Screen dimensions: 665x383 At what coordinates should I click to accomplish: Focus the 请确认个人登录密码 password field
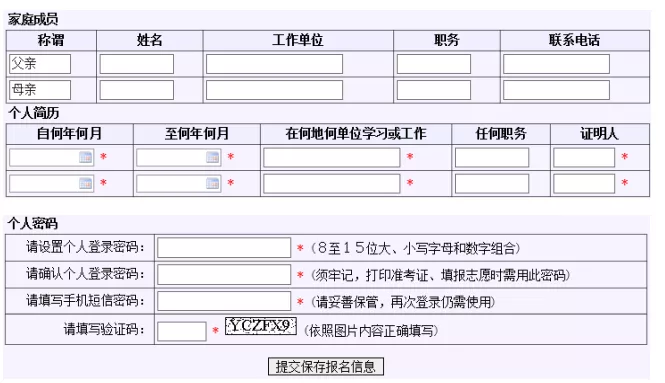pos(224,275)
